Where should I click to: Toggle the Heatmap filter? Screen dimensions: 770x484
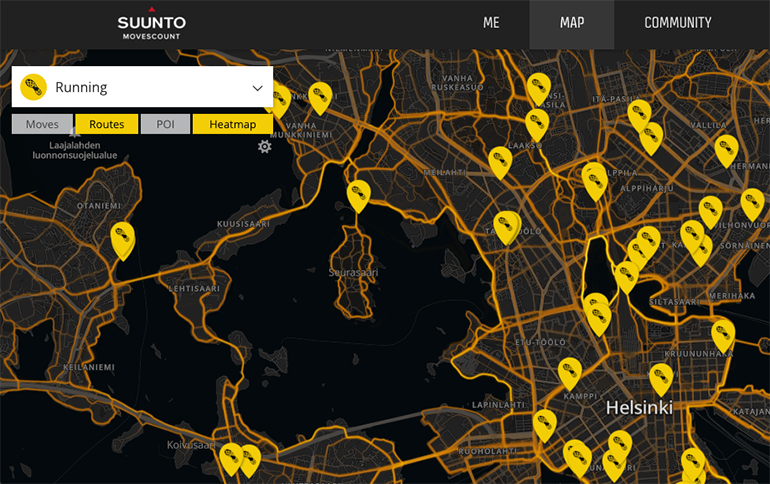233,124
